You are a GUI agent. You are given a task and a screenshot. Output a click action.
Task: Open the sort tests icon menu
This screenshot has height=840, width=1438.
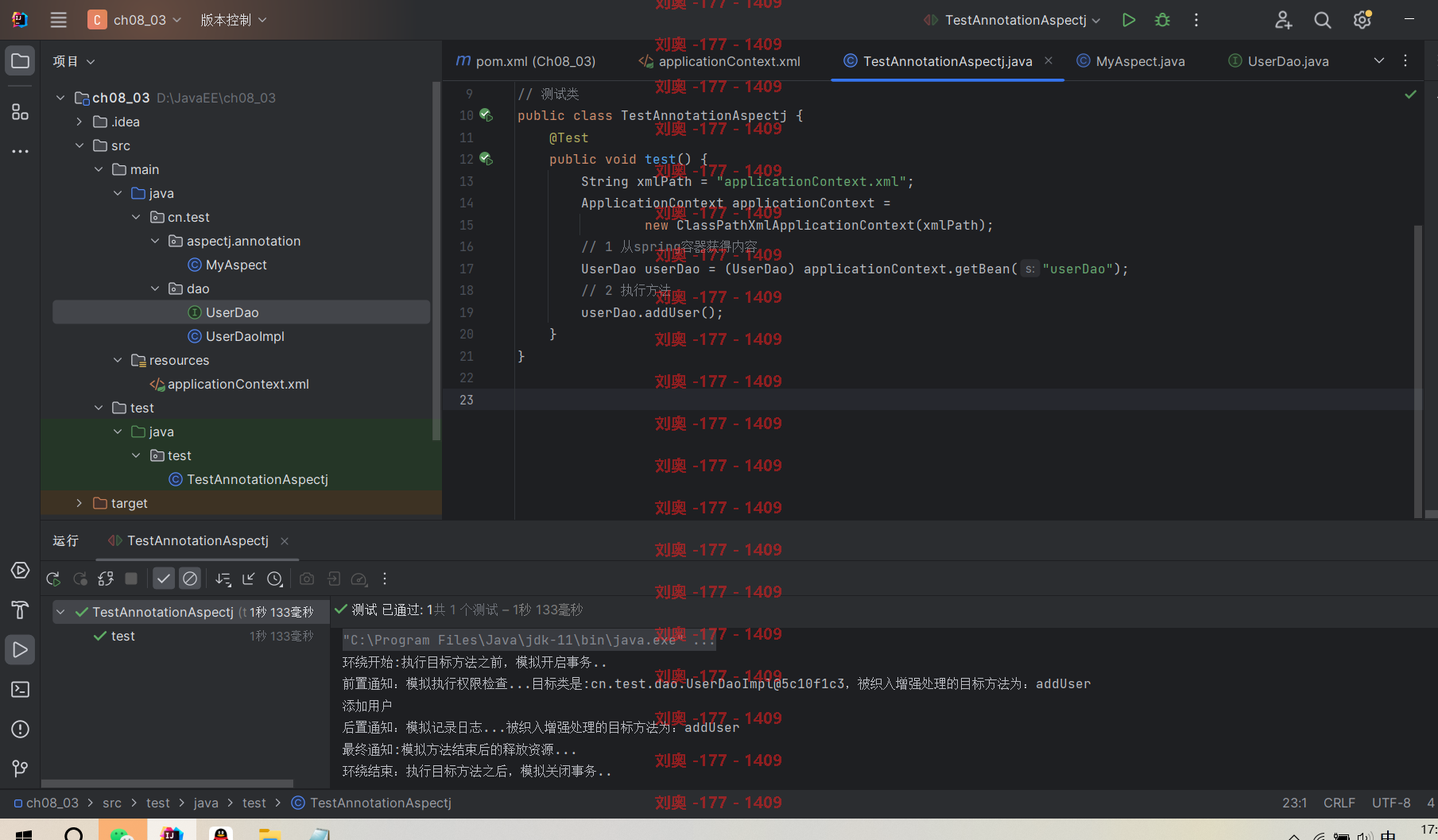click(x=223, y=579)
